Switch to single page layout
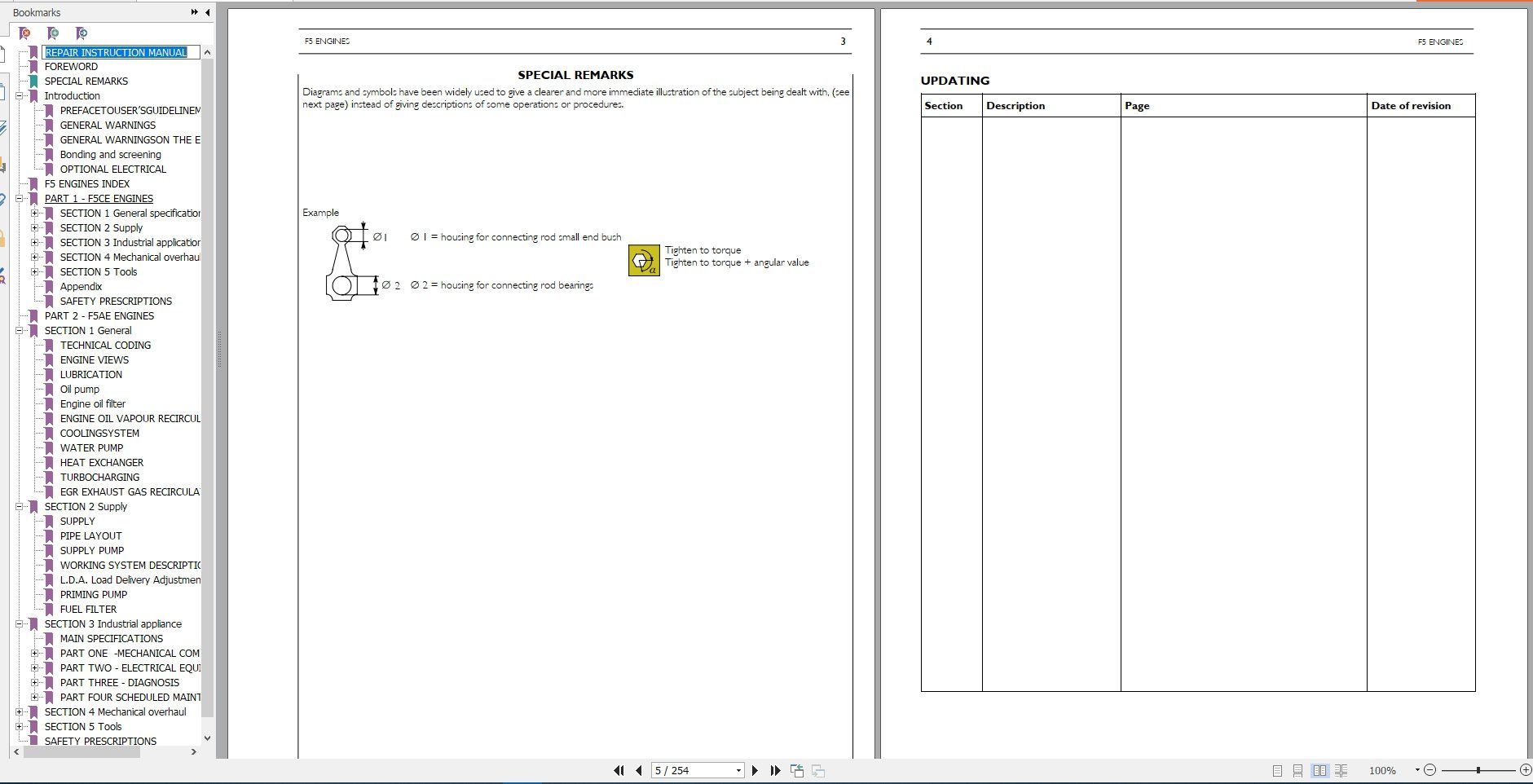Screen dimensions: 1533x784 1277,770
